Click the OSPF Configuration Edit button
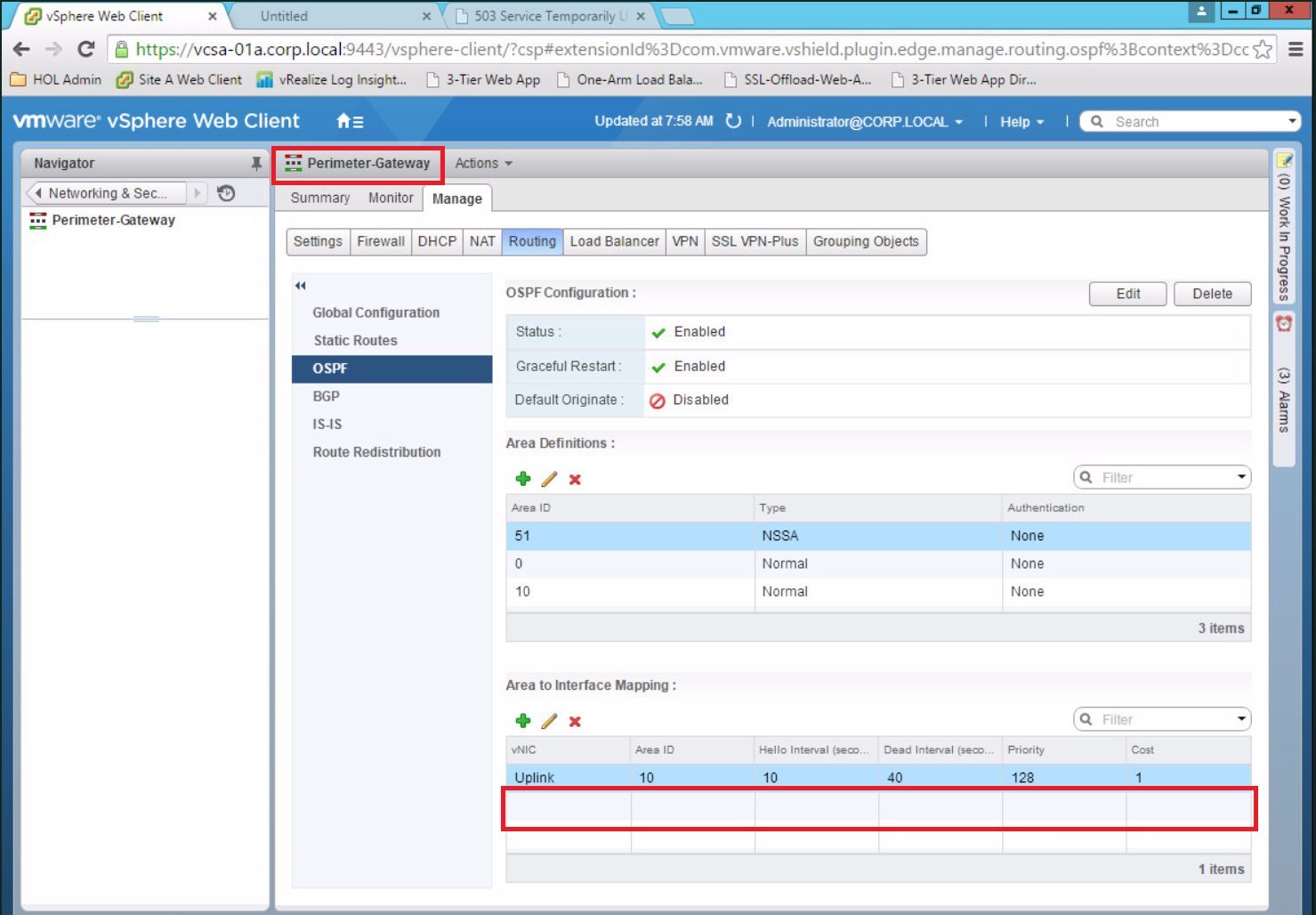Viewport: 1316px width, 915px height. [1127, 294]
